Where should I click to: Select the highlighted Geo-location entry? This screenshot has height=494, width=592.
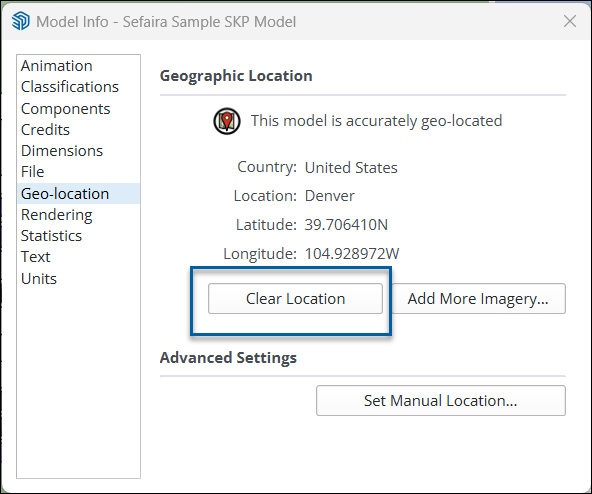pos(79,193)
